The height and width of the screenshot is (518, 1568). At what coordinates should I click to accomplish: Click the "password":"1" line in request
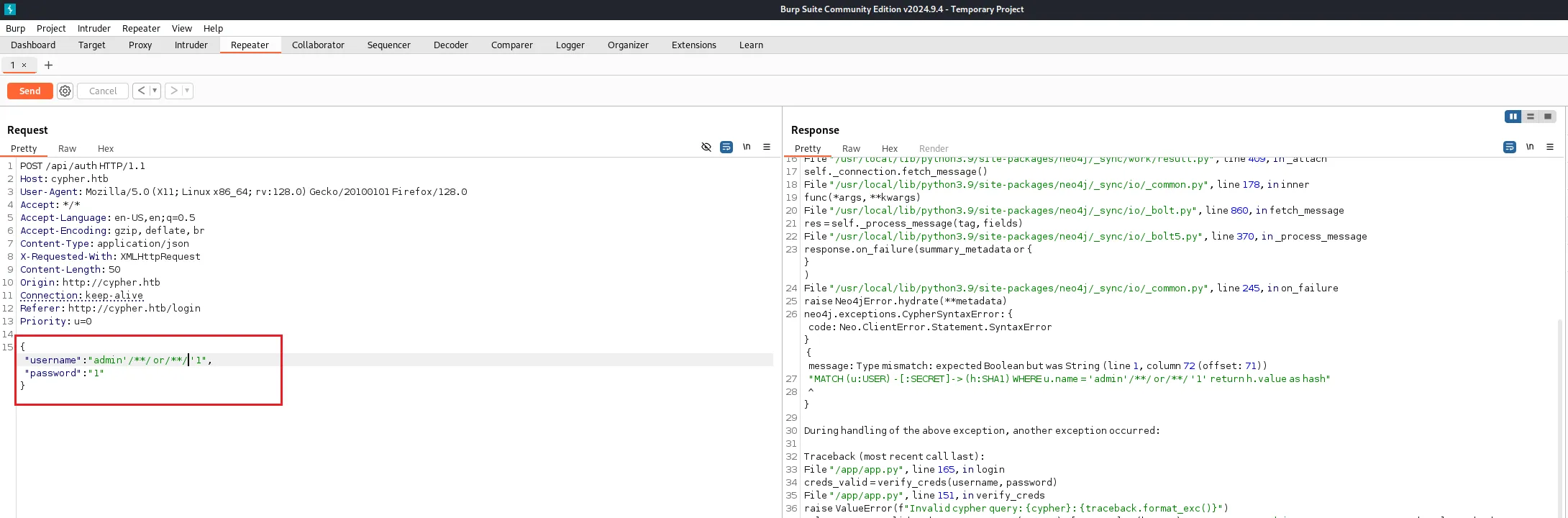point(64,373)
